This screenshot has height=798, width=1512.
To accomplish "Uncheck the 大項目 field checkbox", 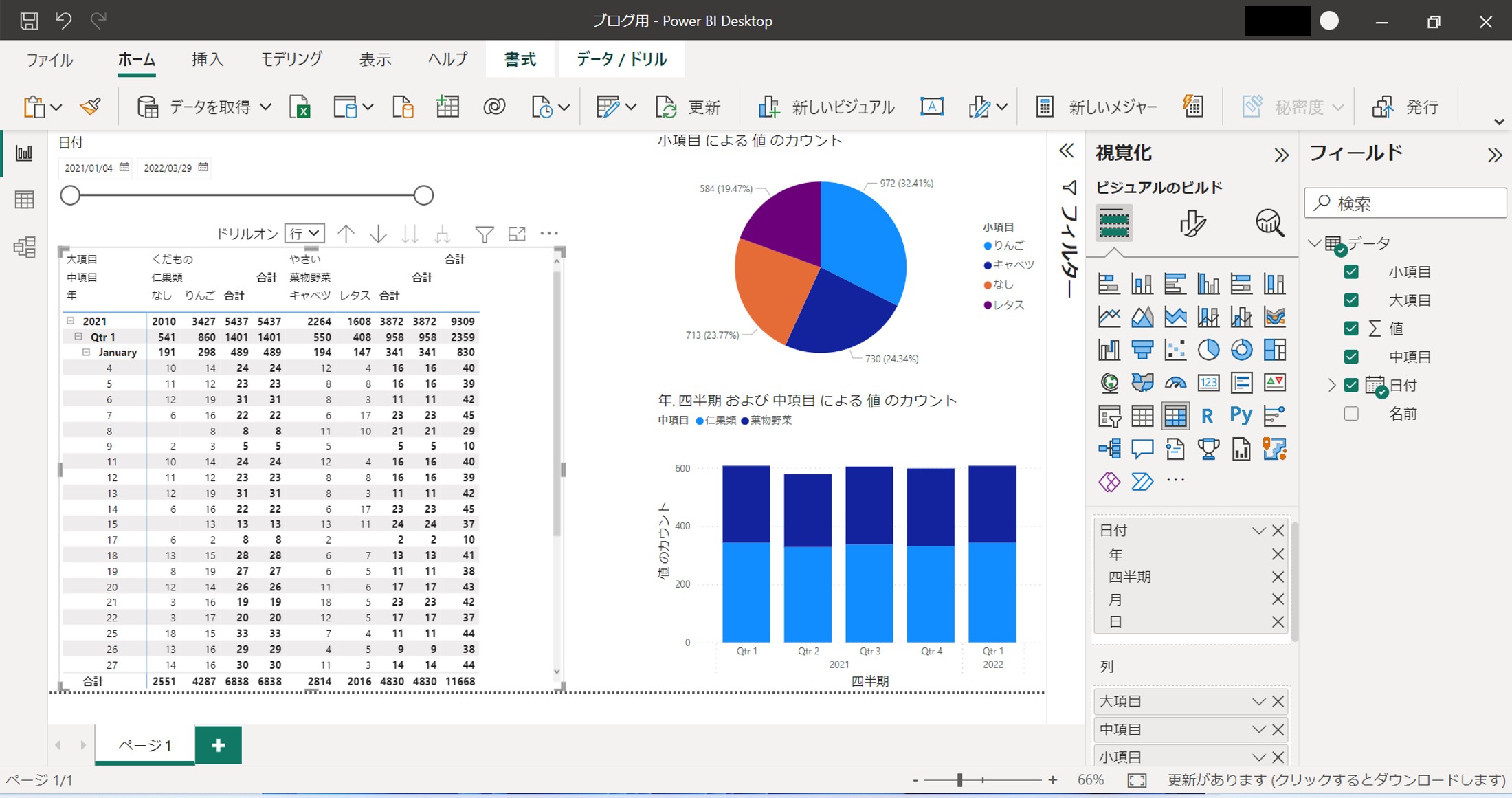I will tap(1351, 300).
